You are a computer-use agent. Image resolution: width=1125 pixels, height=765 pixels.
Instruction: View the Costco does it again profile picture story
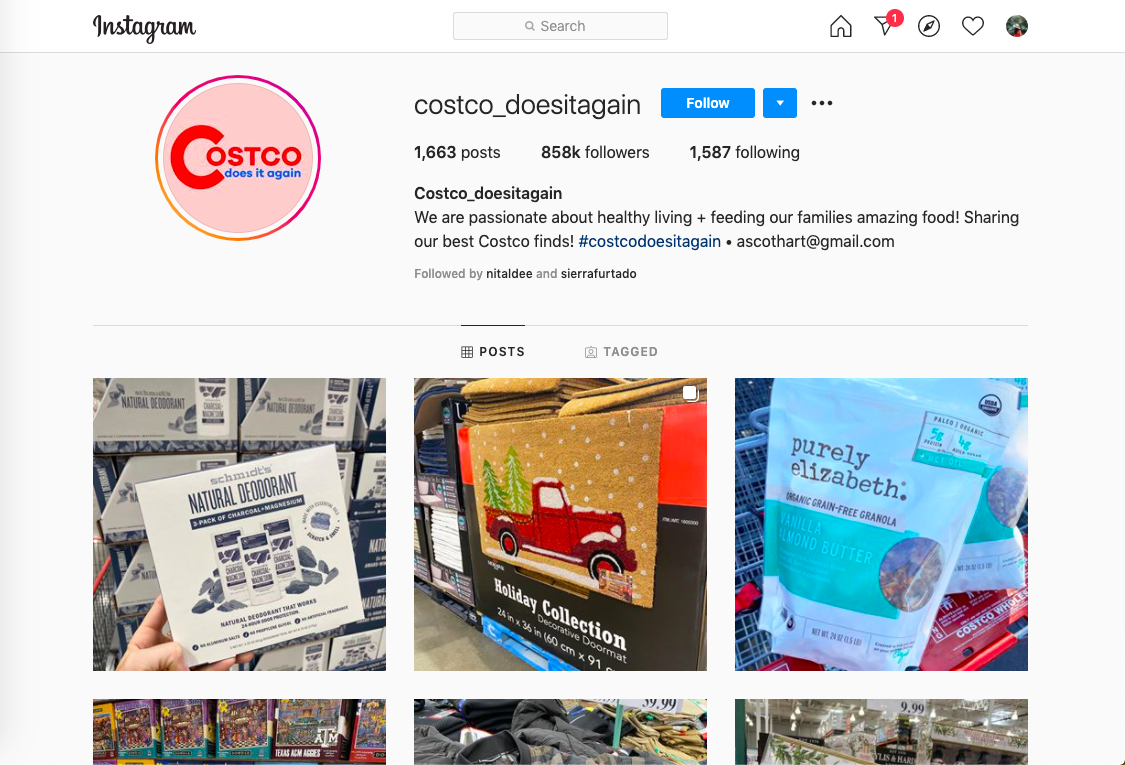click(237, 158)
